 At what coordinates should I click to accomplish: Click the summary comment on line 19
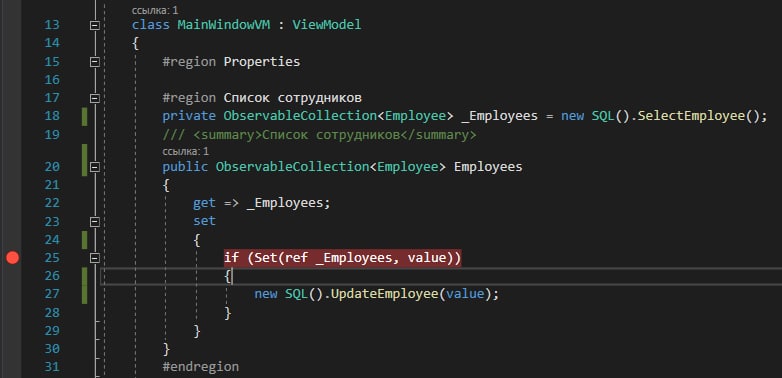pyautogui.click(x=319, y=135)
